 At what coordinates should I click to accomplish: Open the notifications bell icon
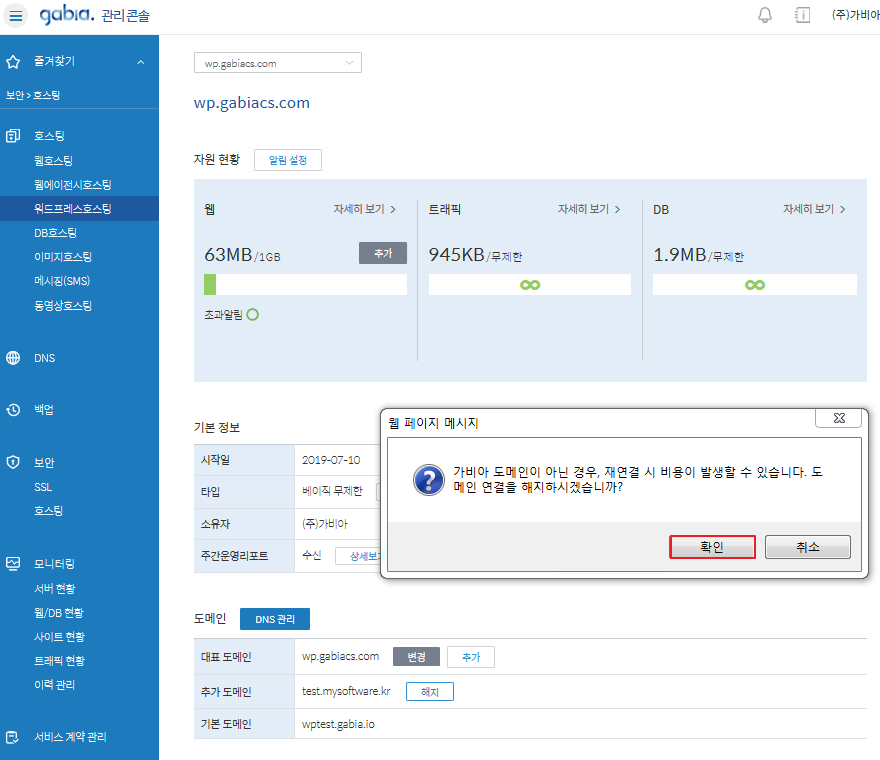764,15
